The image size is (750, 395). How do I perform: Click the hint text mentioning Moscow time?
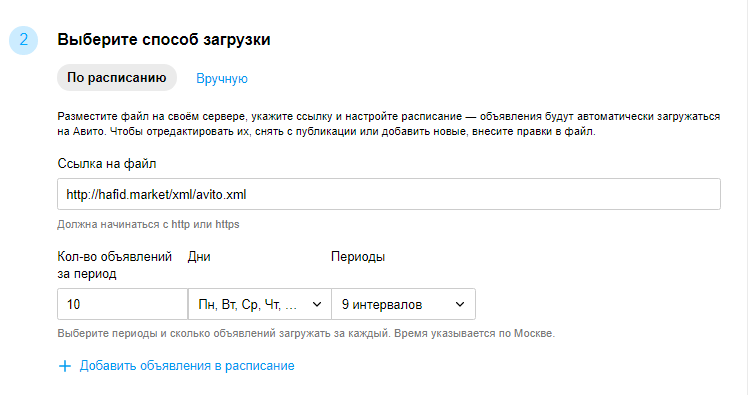306,333
